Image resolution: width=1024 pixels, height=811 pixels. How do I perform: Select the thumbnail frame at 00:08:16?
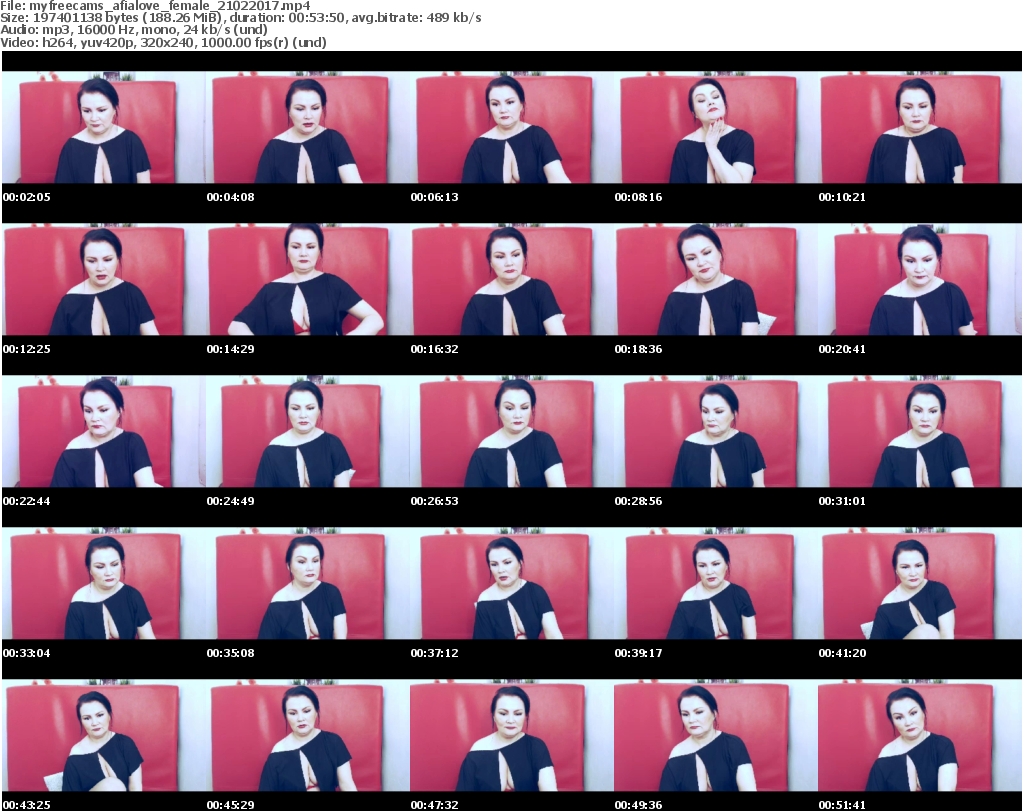[715, 127]
